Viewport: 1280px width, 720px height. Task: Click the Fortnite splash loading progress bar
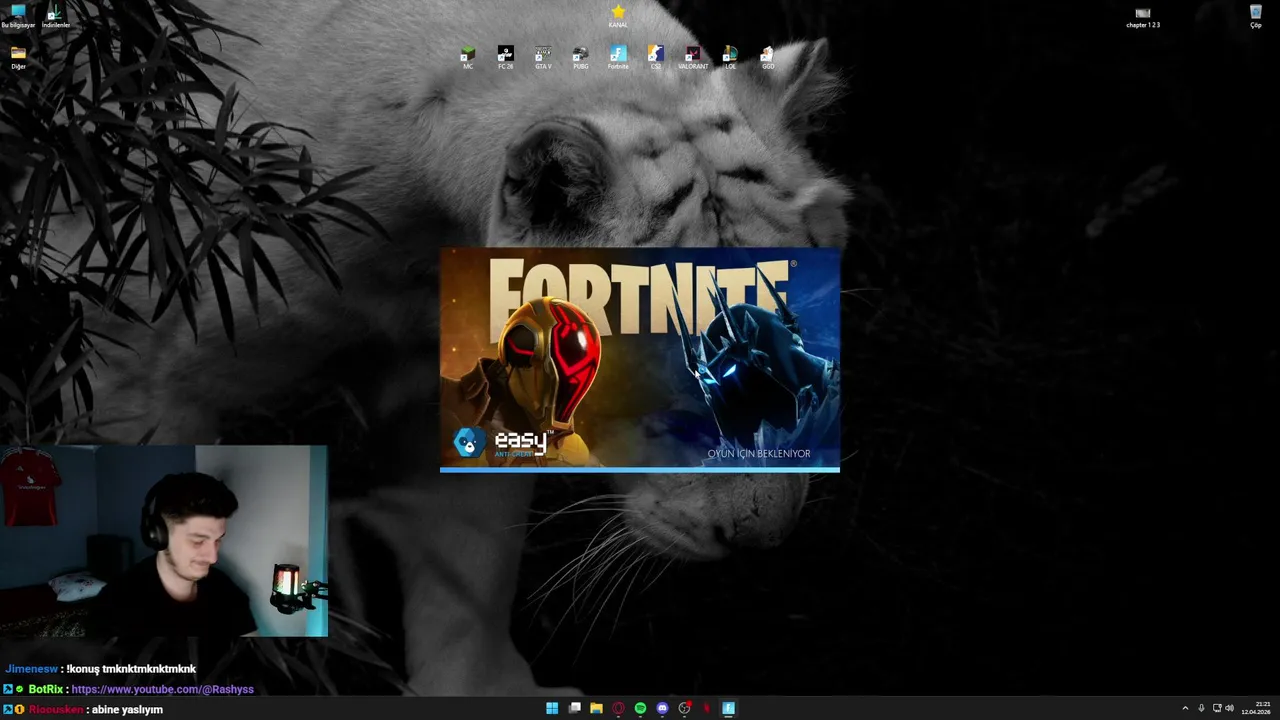click(640, 469)
